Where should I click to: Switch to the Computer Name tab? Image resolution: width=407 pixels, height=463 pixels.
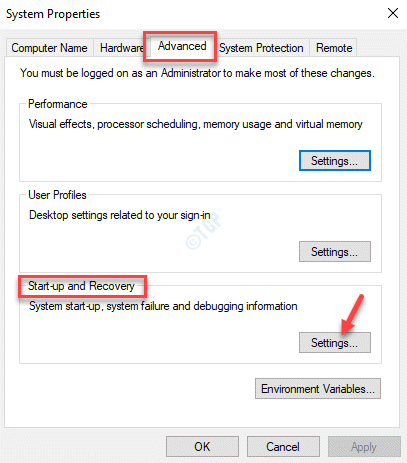(49, 48)
